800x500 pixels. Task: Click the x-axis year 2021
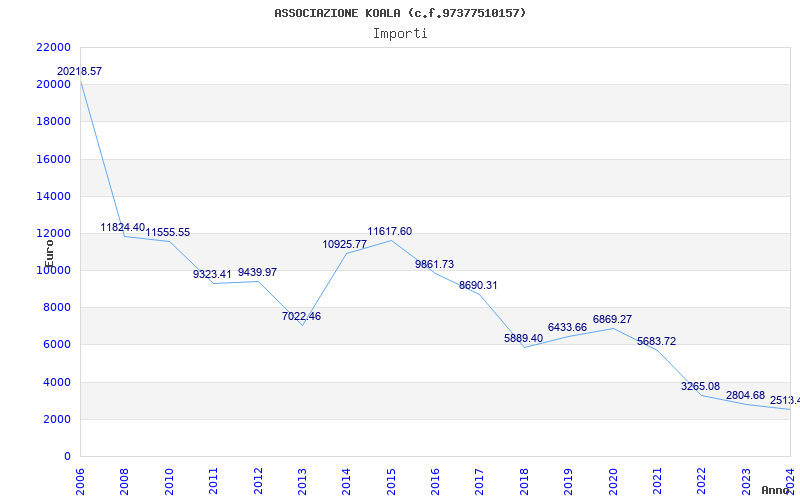pos(657,481)
